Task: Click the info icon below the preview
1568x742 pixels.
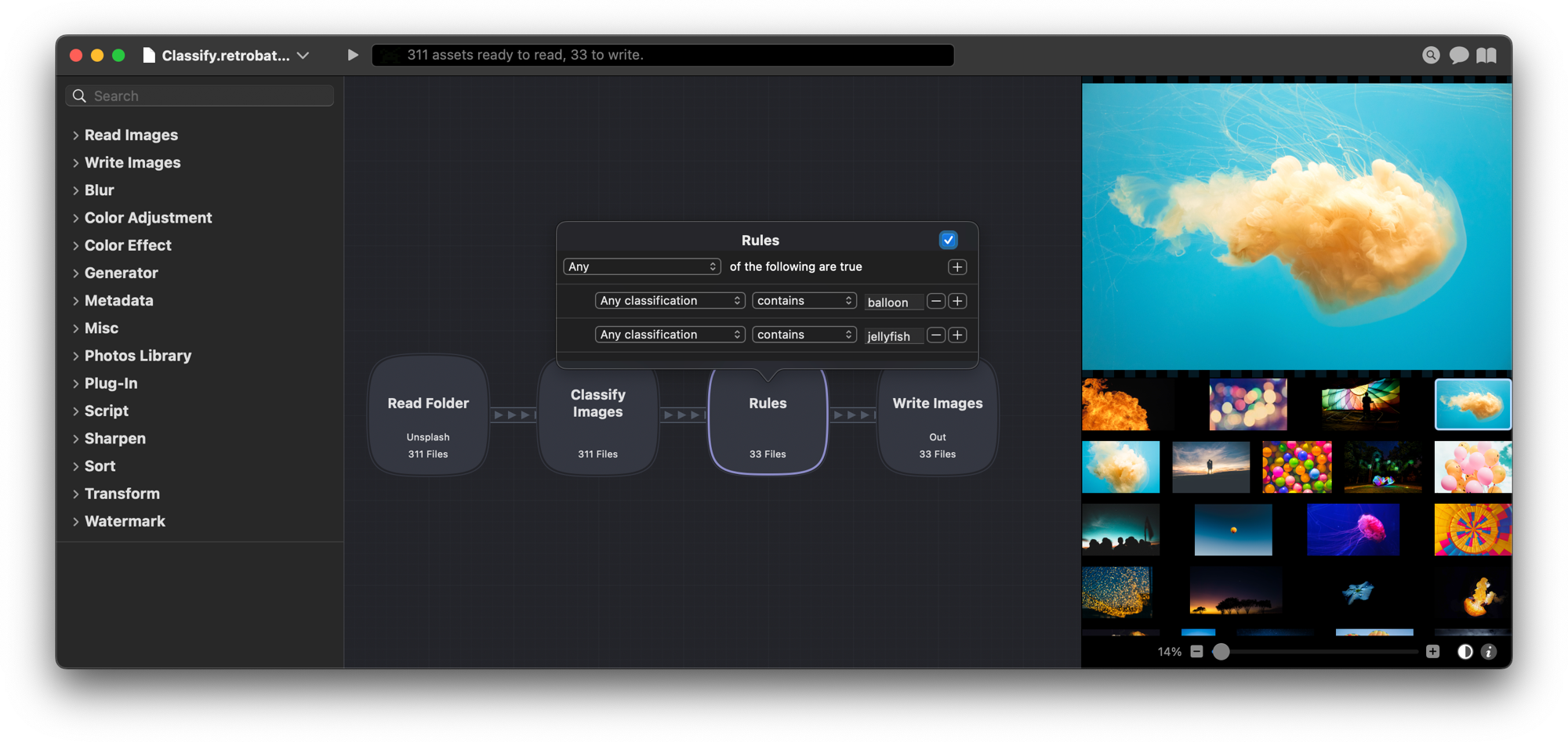Action: 1489,652
